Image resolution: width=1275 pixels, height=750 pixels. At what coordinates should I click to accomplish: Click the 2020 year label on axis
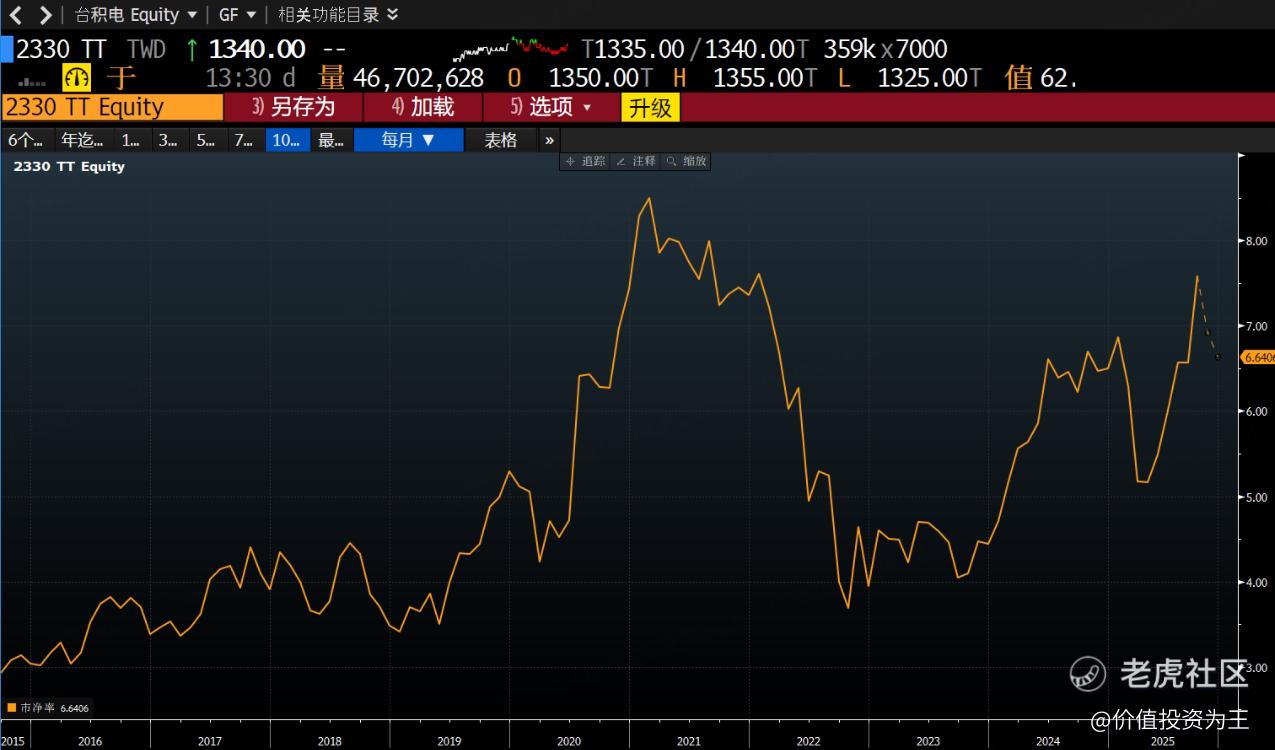click(569, 741)
